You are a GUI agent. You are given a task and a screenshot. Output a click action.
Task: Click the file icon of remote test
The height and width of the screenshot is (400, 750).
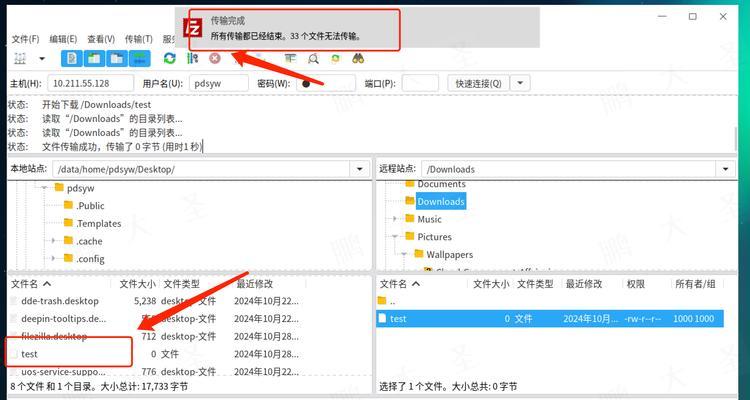tap(382, 318)
